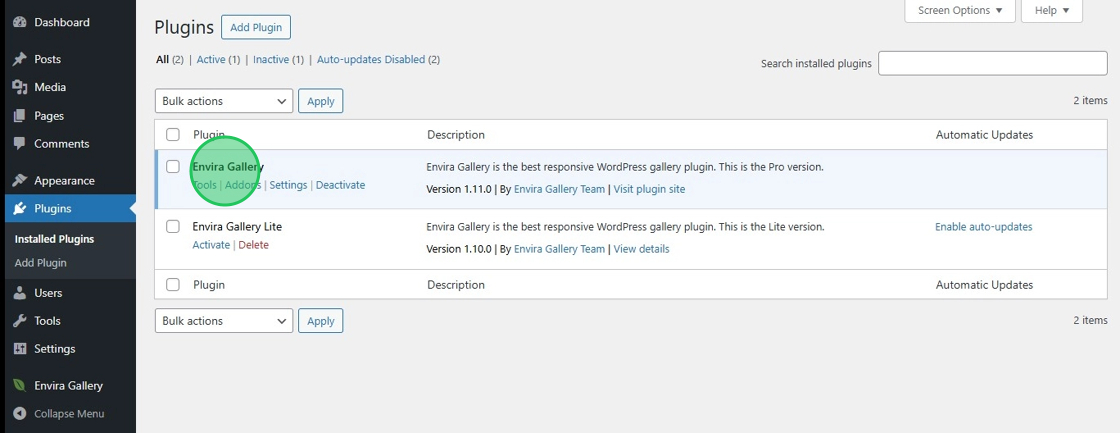
Task: Click the Dashboard gauge icon in sidebar
Action: pos(19,22)
